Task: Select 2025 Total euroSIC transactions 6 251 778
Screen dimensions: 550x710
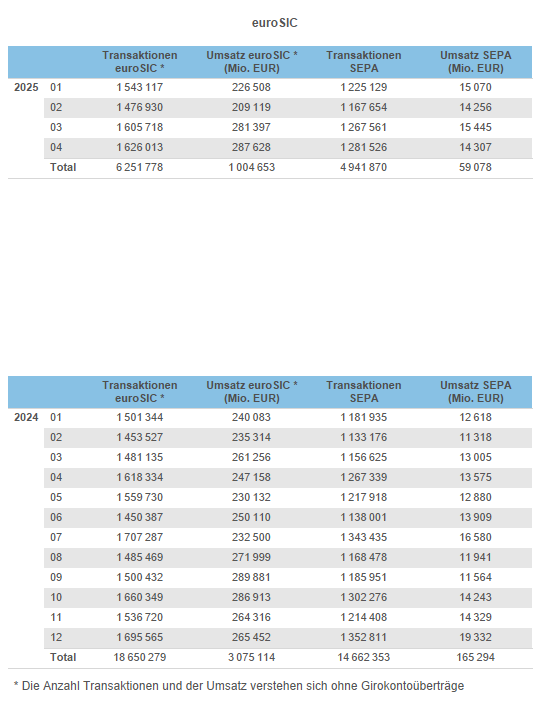Action: pyautogui.click(x=139, y=167)
